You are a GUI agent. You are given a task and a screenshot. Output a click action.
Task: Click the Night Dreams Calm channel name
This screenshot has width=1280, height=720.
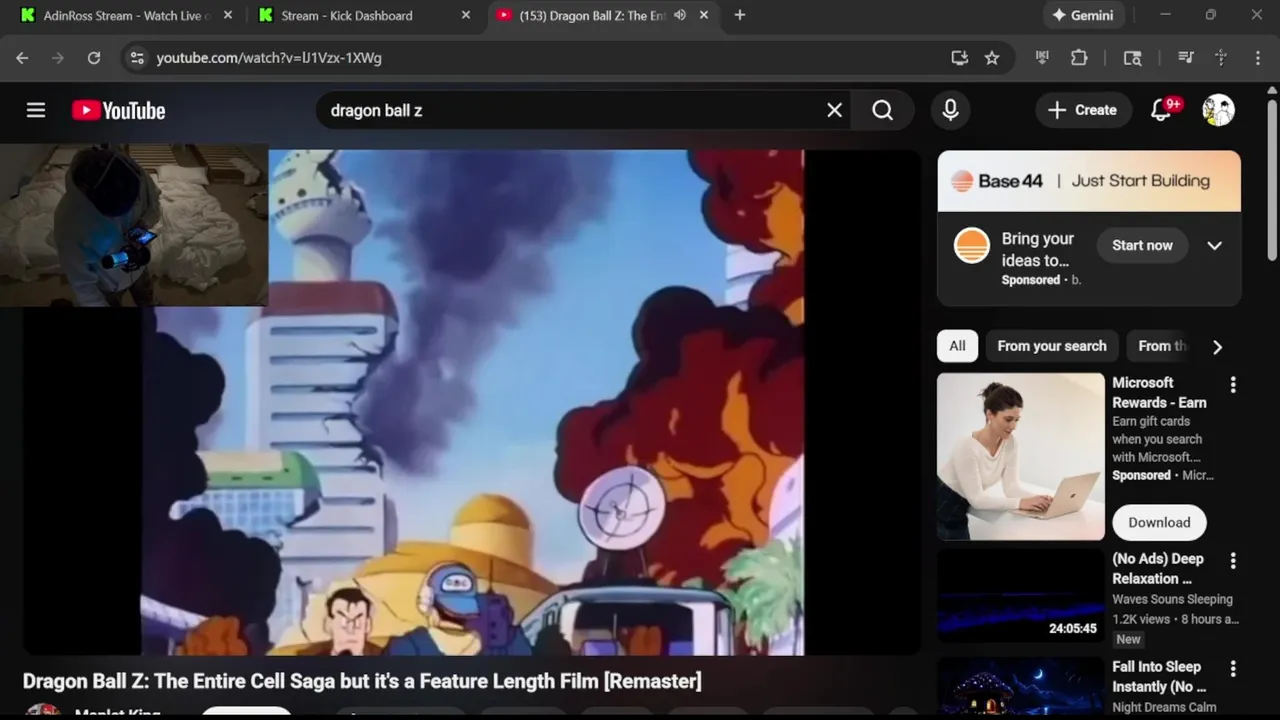(1164, 707)
